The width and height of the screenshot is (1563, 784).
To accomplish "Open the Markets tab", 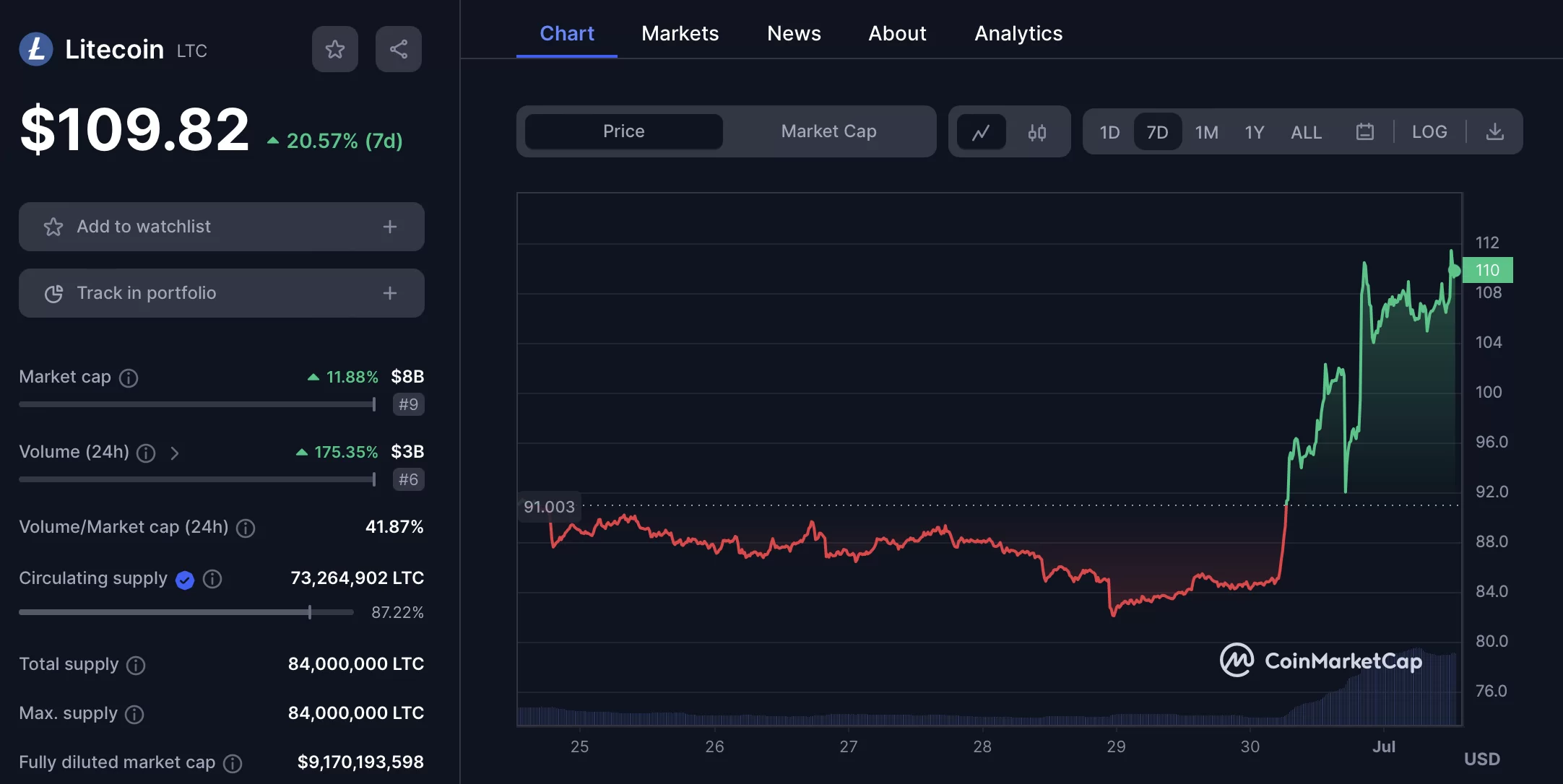I will pyautogui.click(x=680, y=33).
